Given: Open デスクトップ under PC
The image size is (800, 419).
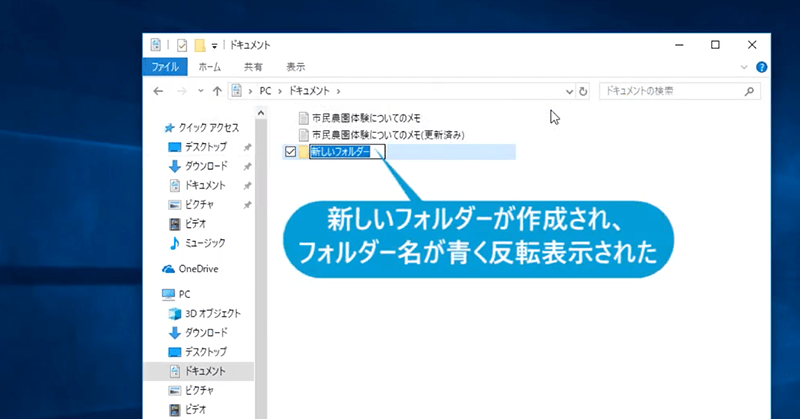Looking at the screenshot, I should click(x=206, y=352).
